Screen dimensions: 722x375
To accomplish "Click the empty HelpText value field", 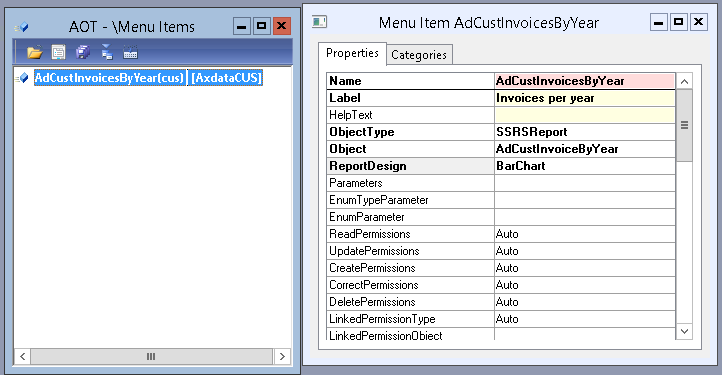I will coord(585,115).
